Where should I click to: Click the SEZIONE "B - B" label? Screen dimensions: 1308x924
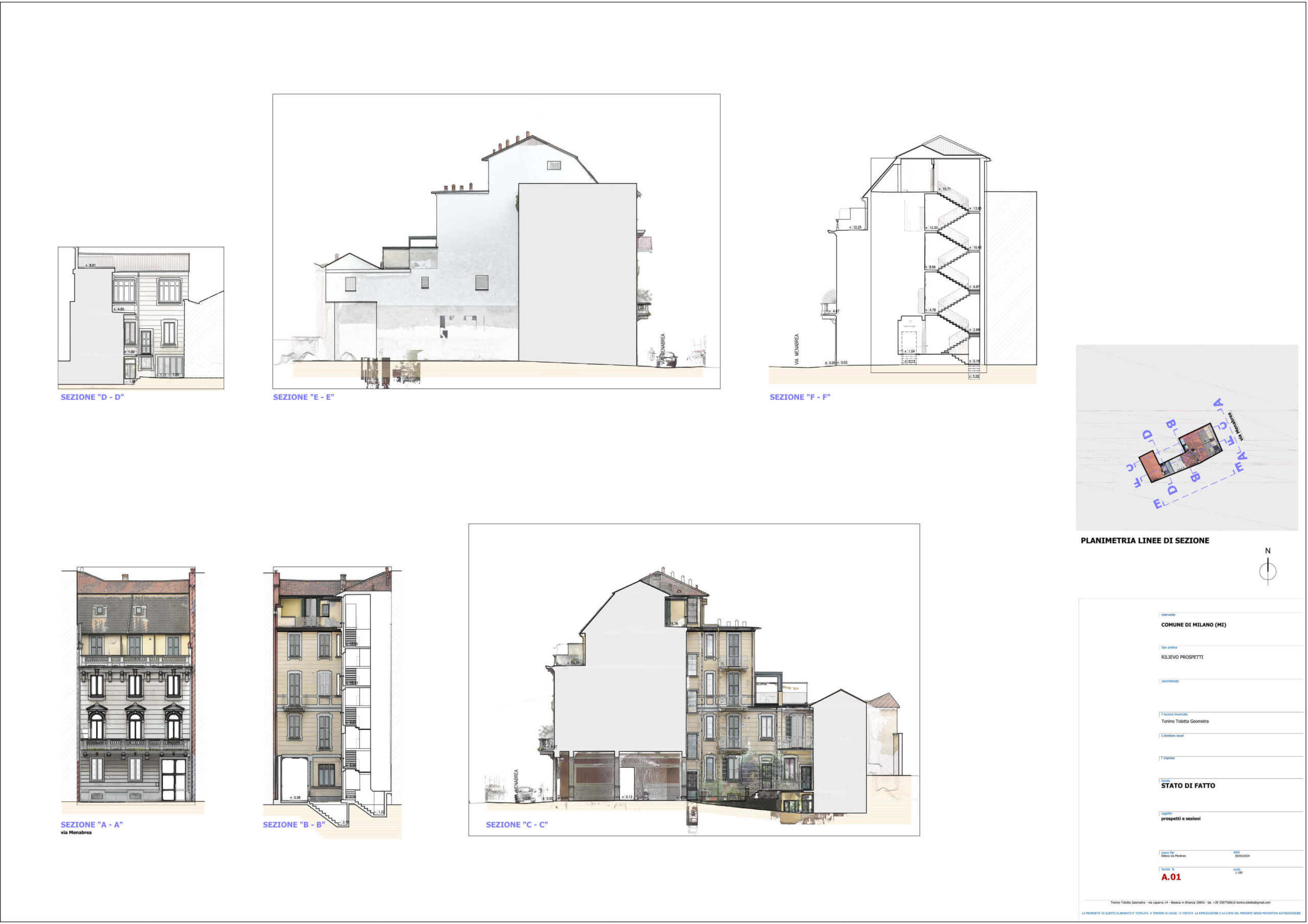pos(294,824)
